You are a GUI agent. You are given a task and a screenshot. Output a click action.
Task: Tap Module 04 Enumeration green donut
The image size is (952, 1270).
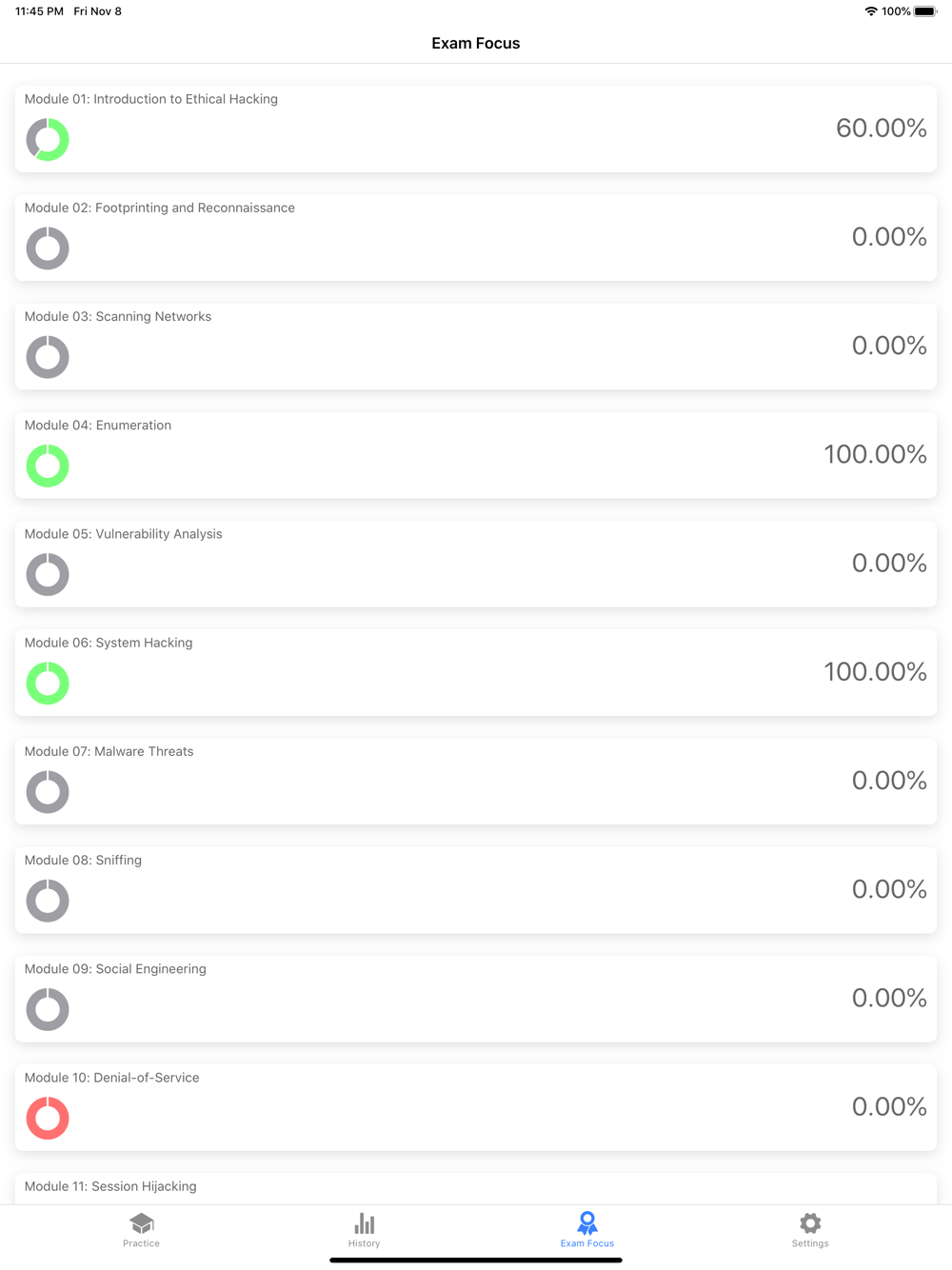tap(48, 466)
